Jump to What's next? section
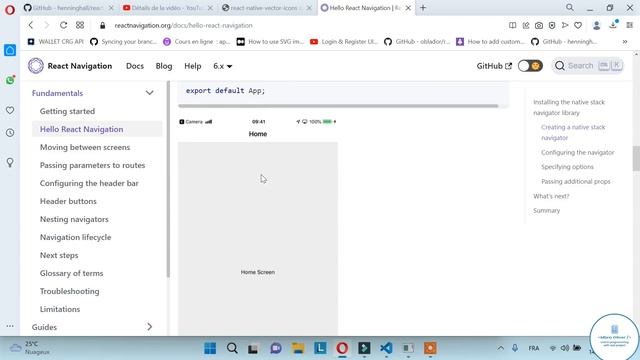The image size is (640, 360). click(x=551, y=196)
